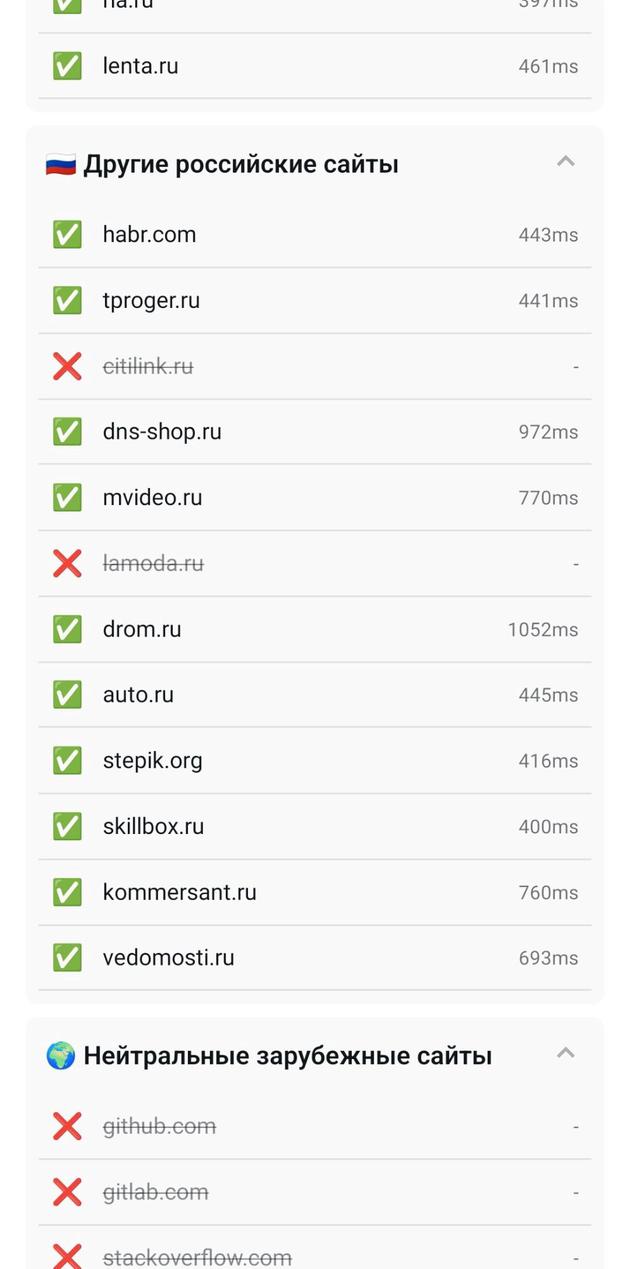Collapse the Нейтральные зарубежные сайты section
Screen dimensions: 630x1269
tap(565, 1053)
